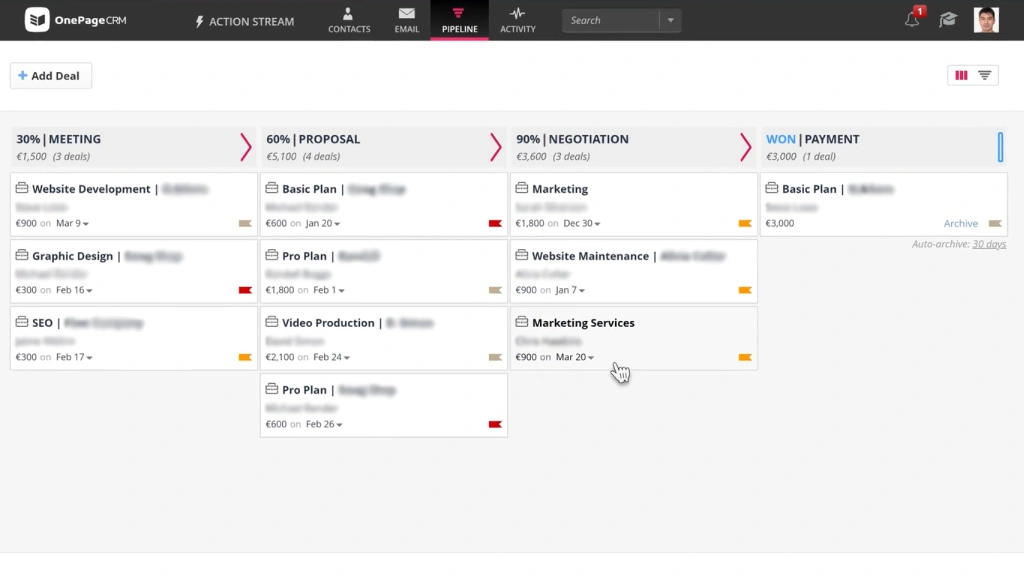1024x576 pixels.
Task: Change the 30 days auto-archive setting
Action: (989, 244)
